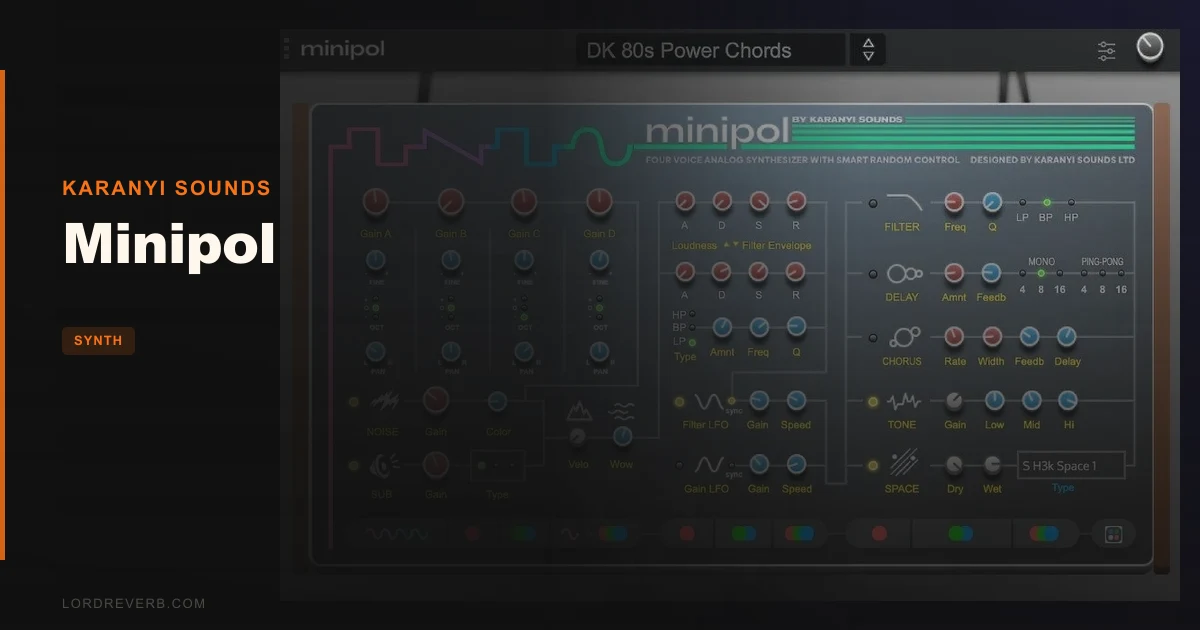The image size is (1200, 630).
Task: Click the FILTER Freq knob
Action: coord(954,203)
